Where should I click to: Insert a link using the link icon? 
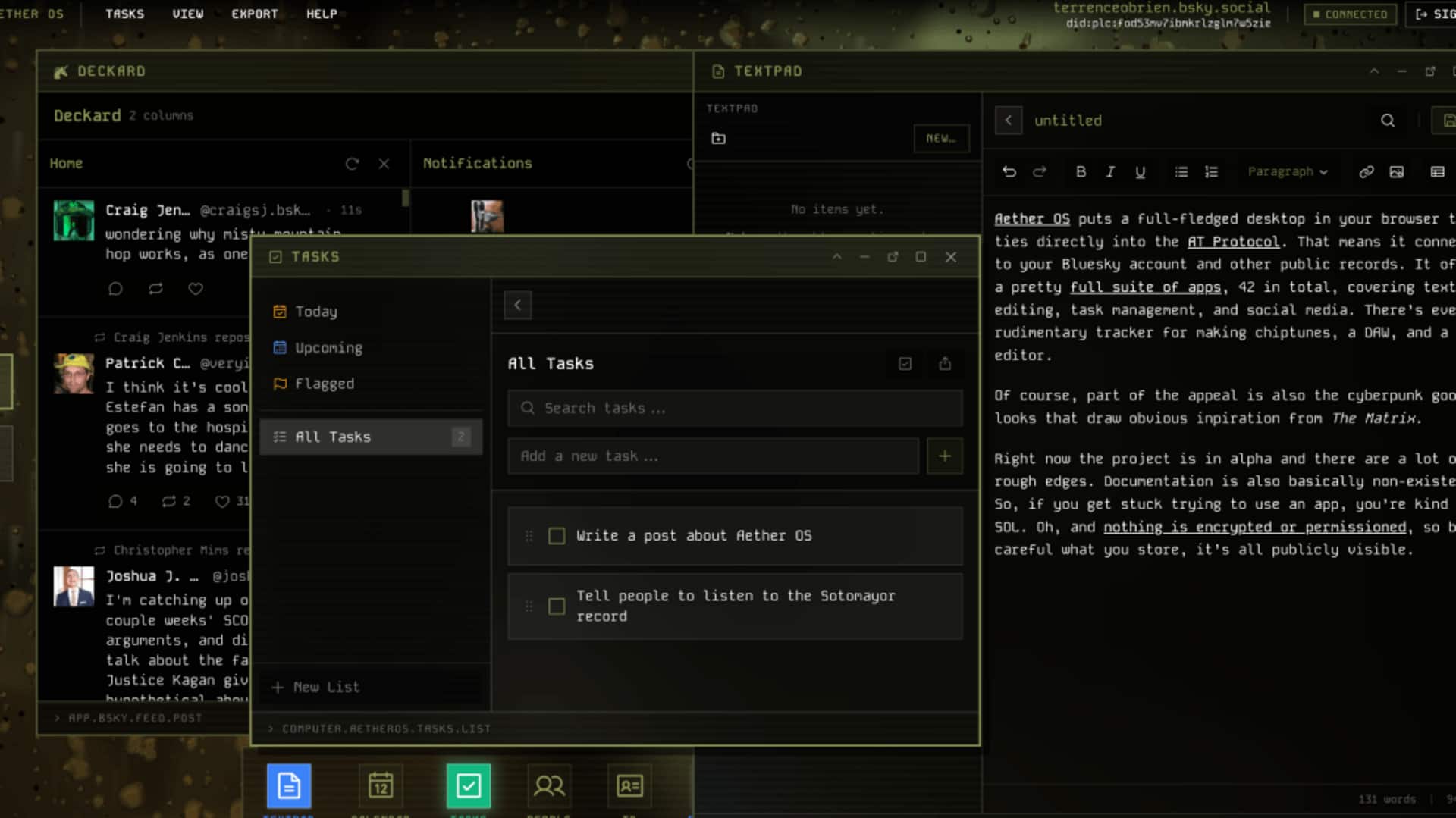click(x=1367, y=171)
